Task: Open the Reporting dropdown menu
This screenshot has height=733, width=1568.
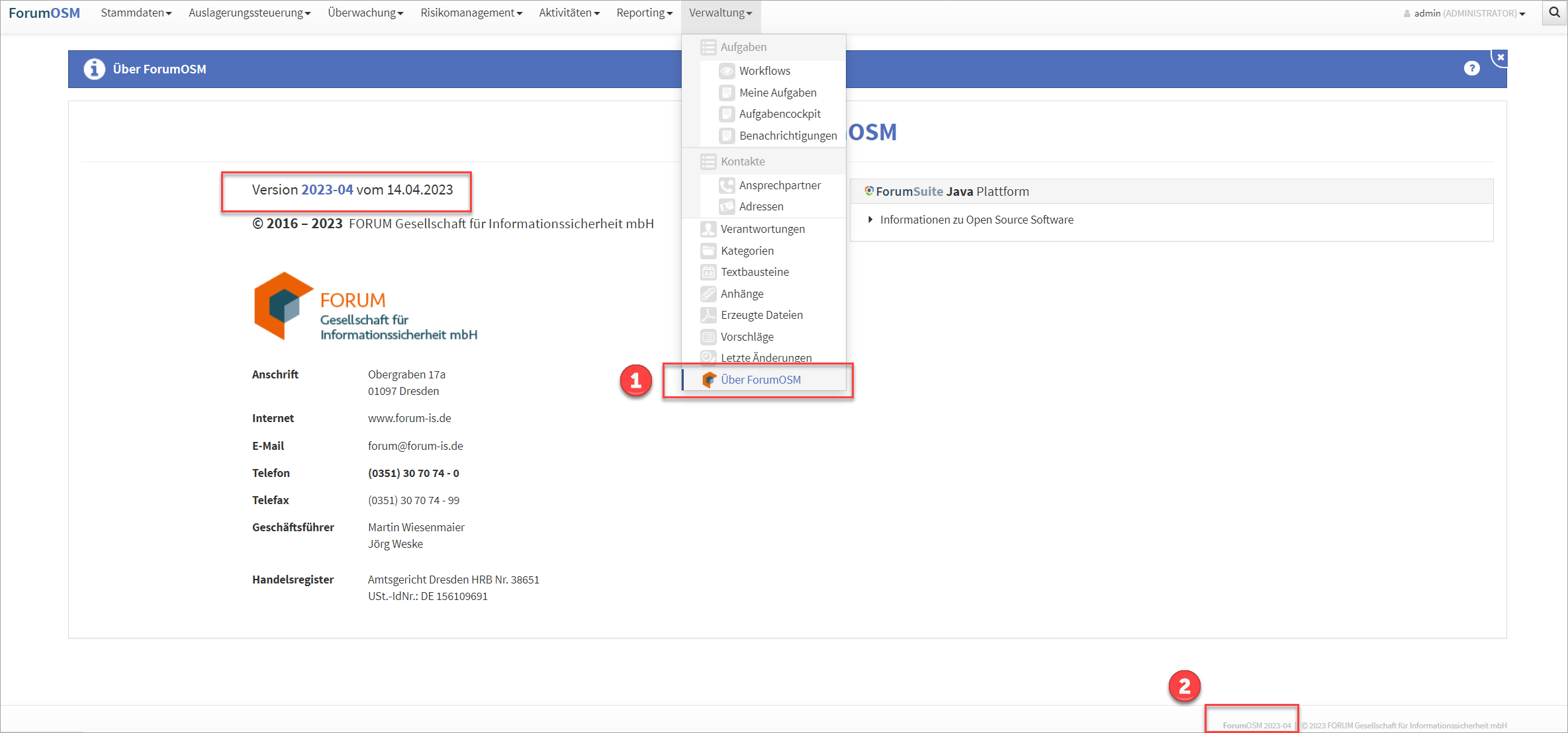Action: 643,13
